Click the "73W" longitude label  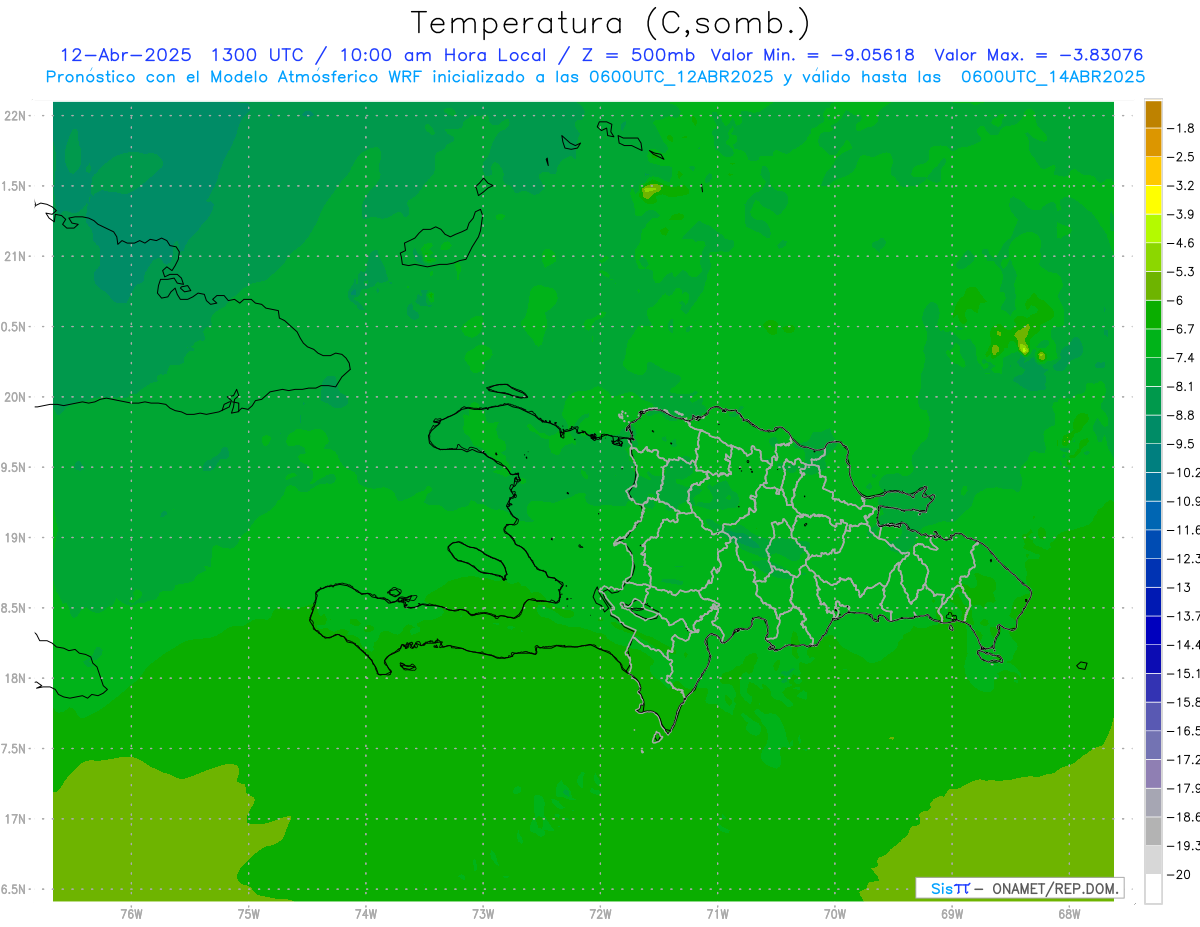pos(483,913)
